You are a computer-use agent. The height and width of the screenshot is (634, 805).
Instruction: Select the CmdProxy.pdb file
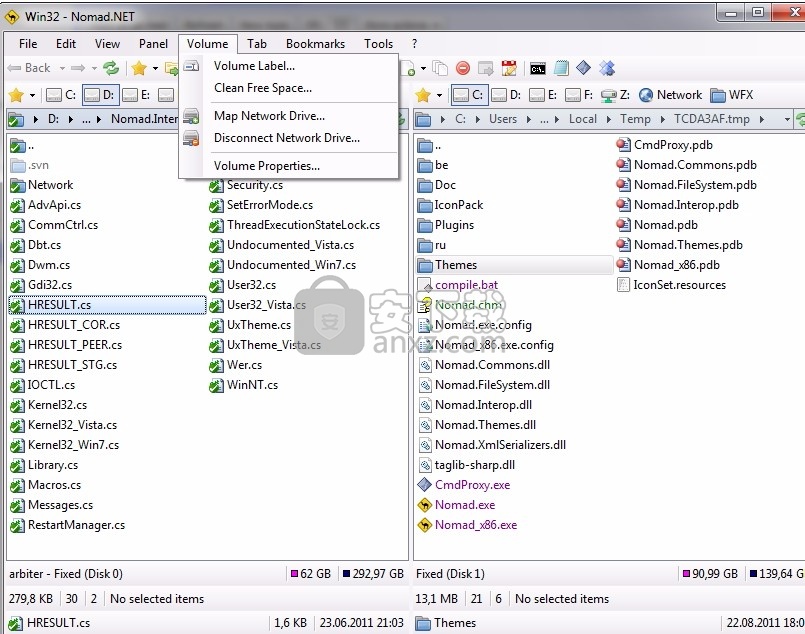point(664,145)
